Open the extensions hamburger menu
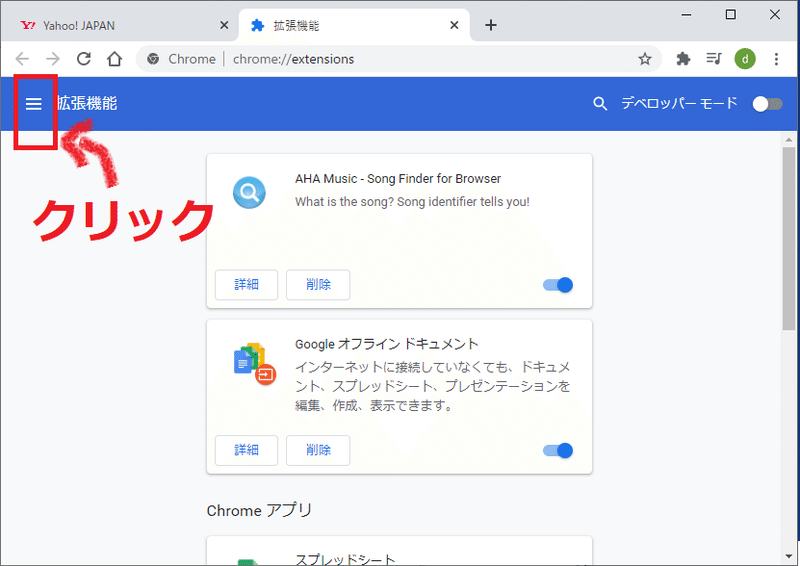Screen dimensions: 800x566 point(34,104)
